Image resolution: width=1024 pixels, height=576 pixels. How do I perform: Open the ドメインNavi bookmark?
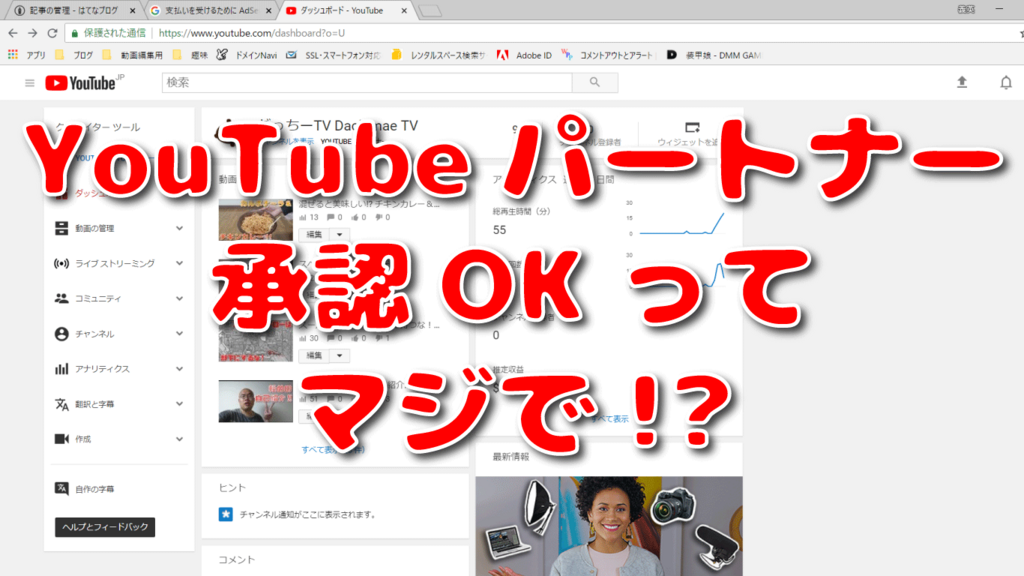point(247,56)
